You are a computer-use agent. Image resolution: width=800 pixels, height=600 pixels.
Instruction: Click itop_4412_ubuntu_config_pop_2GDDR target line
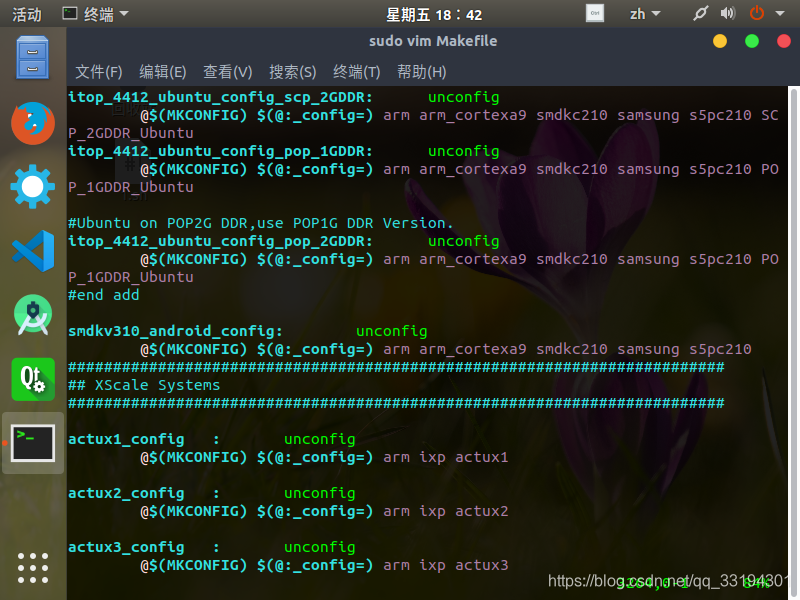click(x=220, y=241)
